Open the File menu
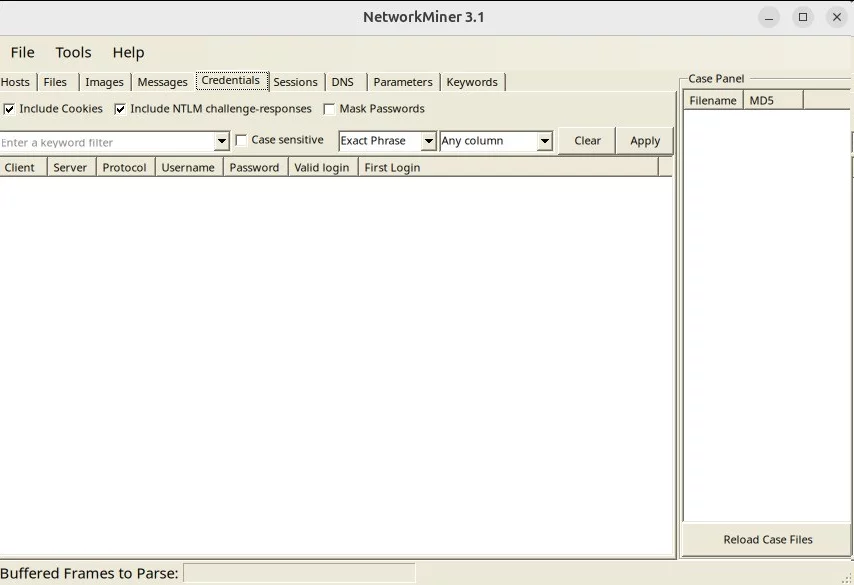Screen dimensions: 854x585 click(x=22, y=52)
